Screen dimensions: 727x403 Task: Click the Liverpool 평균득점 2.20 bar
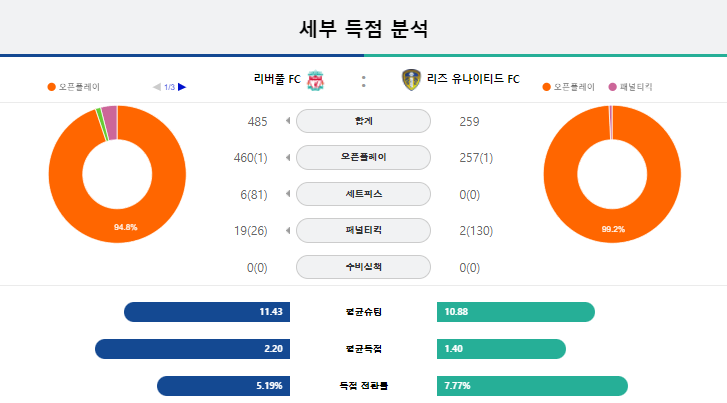coord(192,349)
